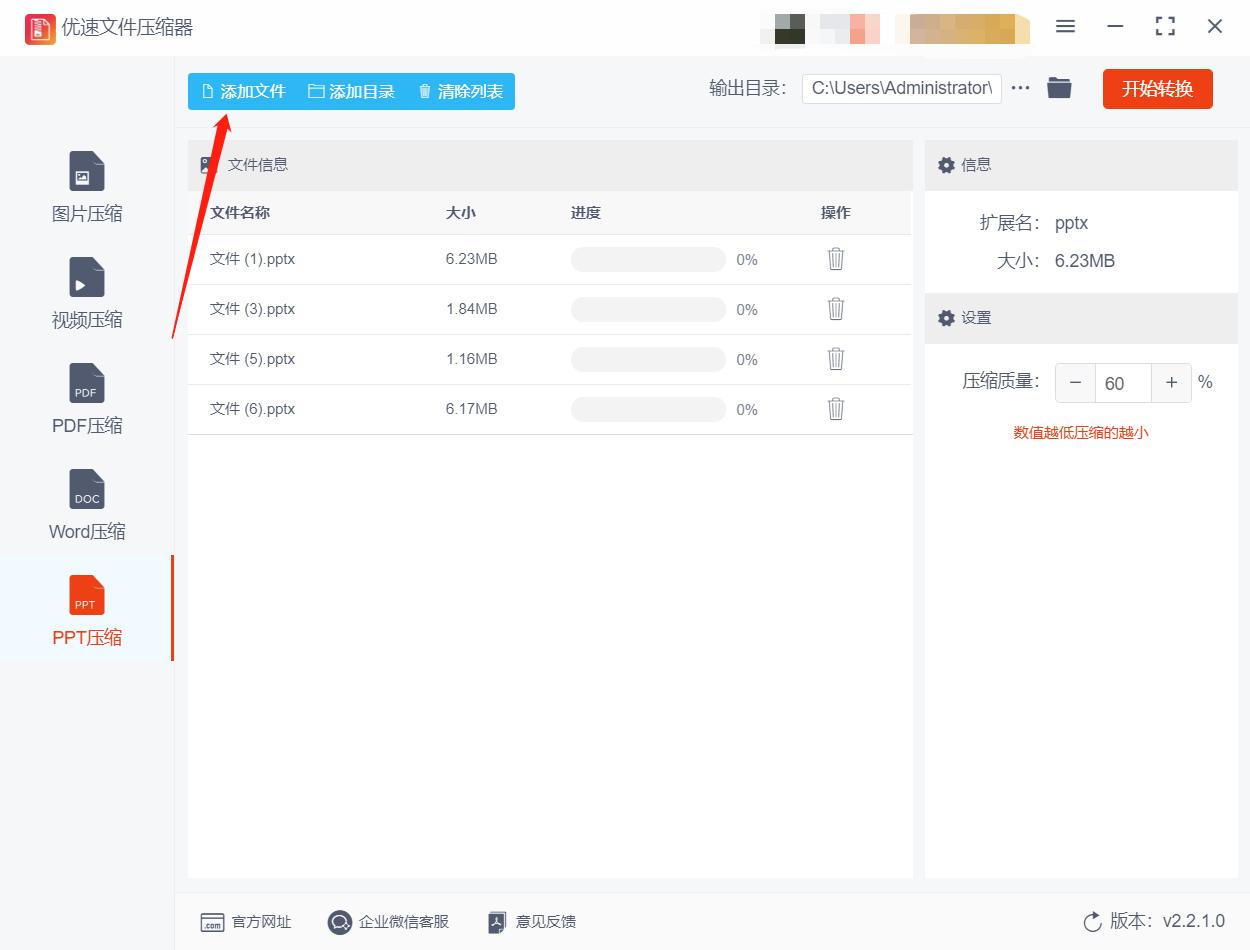
Task: Click the PPT压缩 sidebar icon
Action: 86,610
